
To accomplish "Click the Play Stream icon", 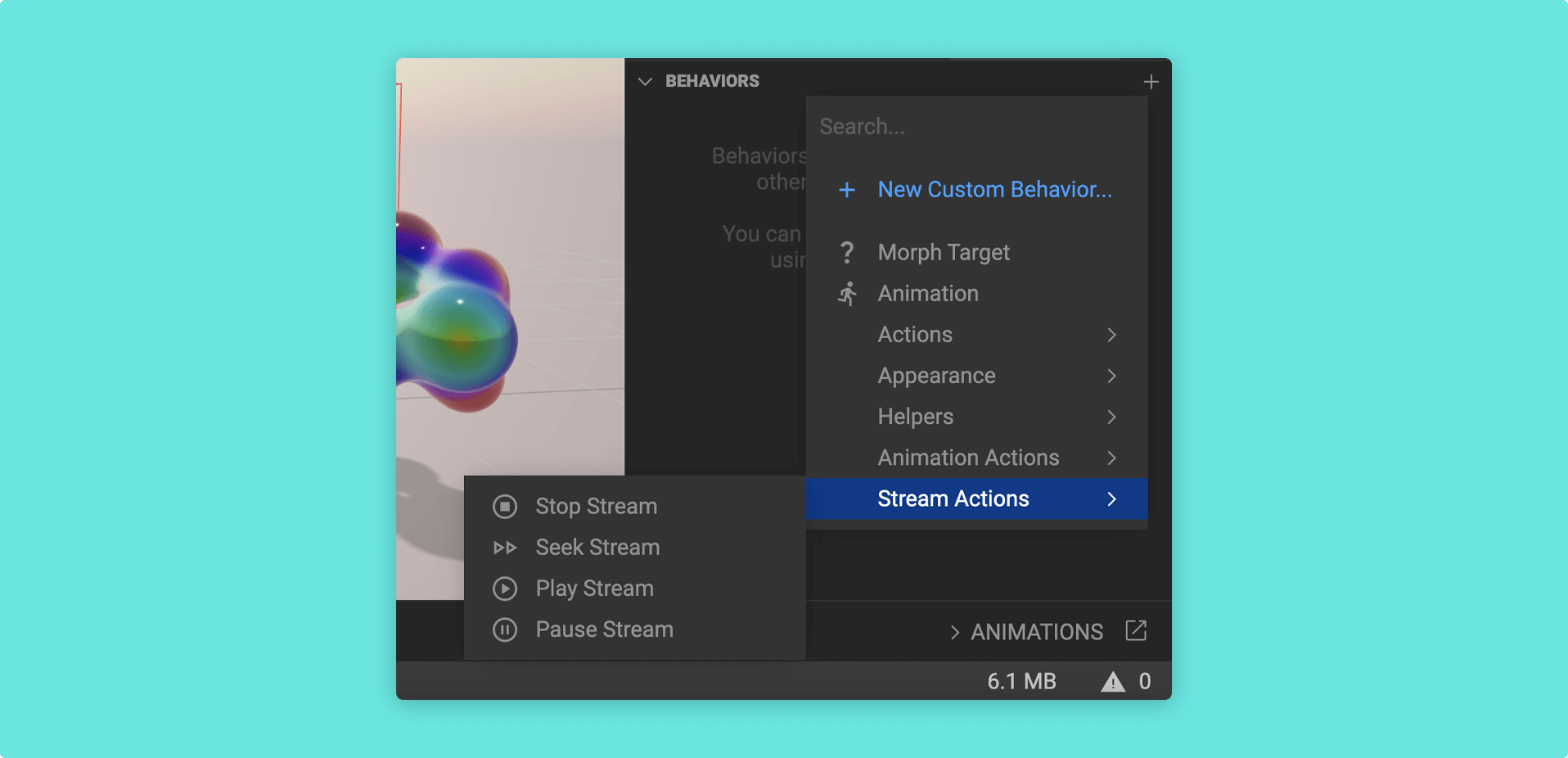I will point(505,589).
